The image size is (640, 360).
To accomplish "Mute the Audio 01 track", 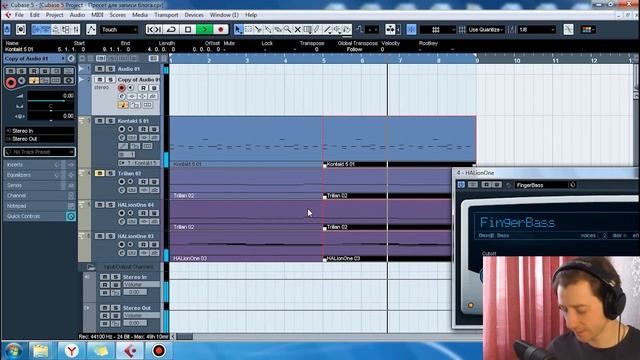I will pos(99,69).
